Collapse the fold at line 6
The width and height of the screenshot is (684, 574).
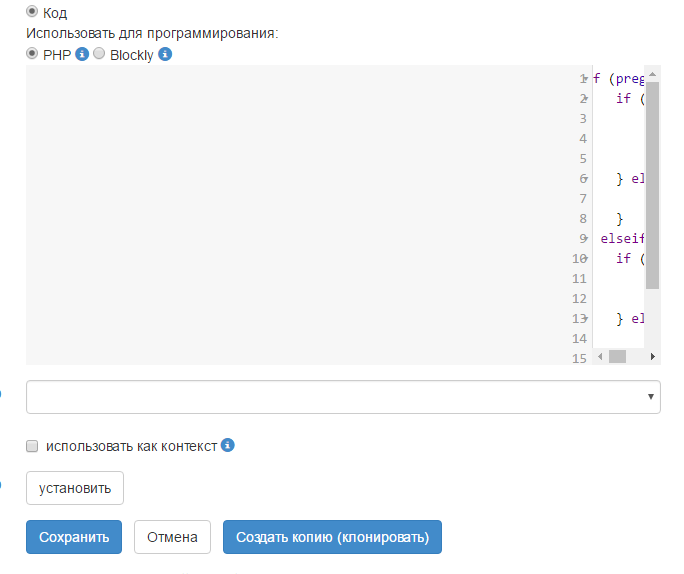pyautogui.click(x=583, y=179)
